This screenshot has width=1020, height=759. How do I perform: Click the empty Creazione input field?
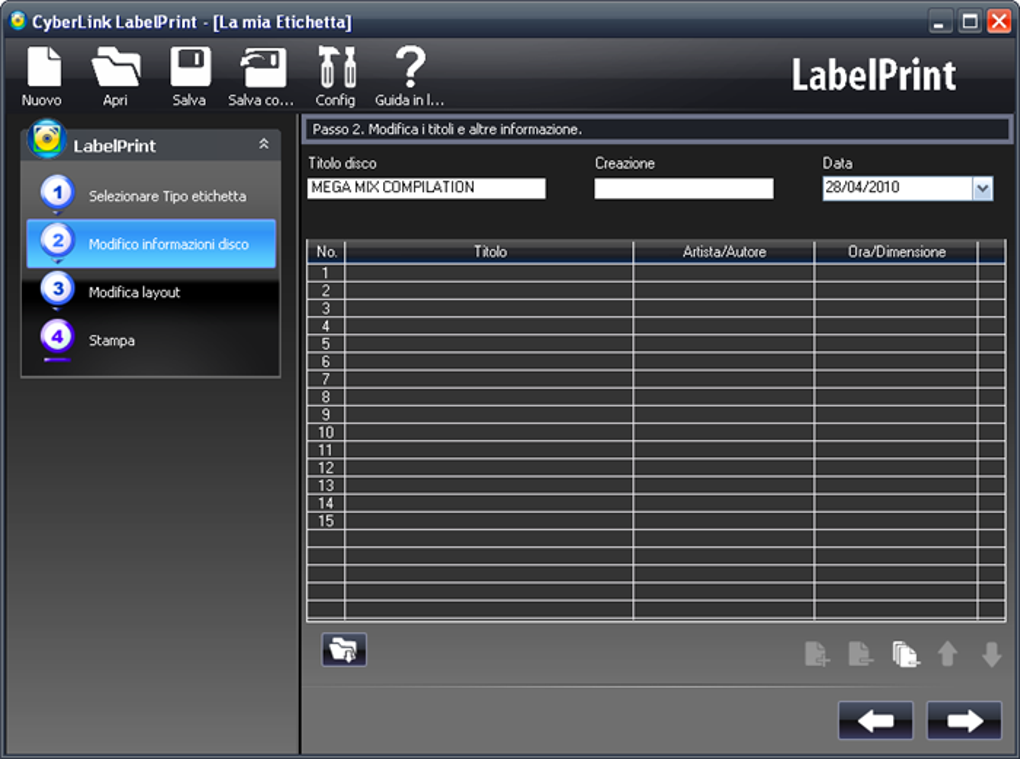684,188
